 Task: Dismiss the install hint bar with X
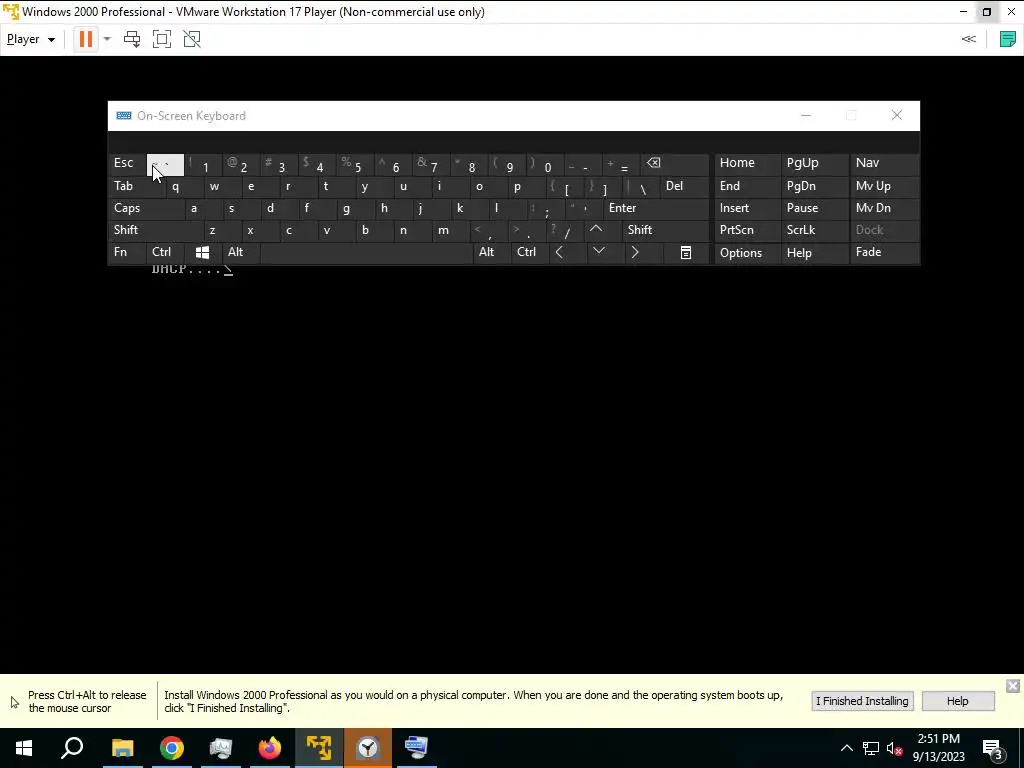pos(1012,686)
